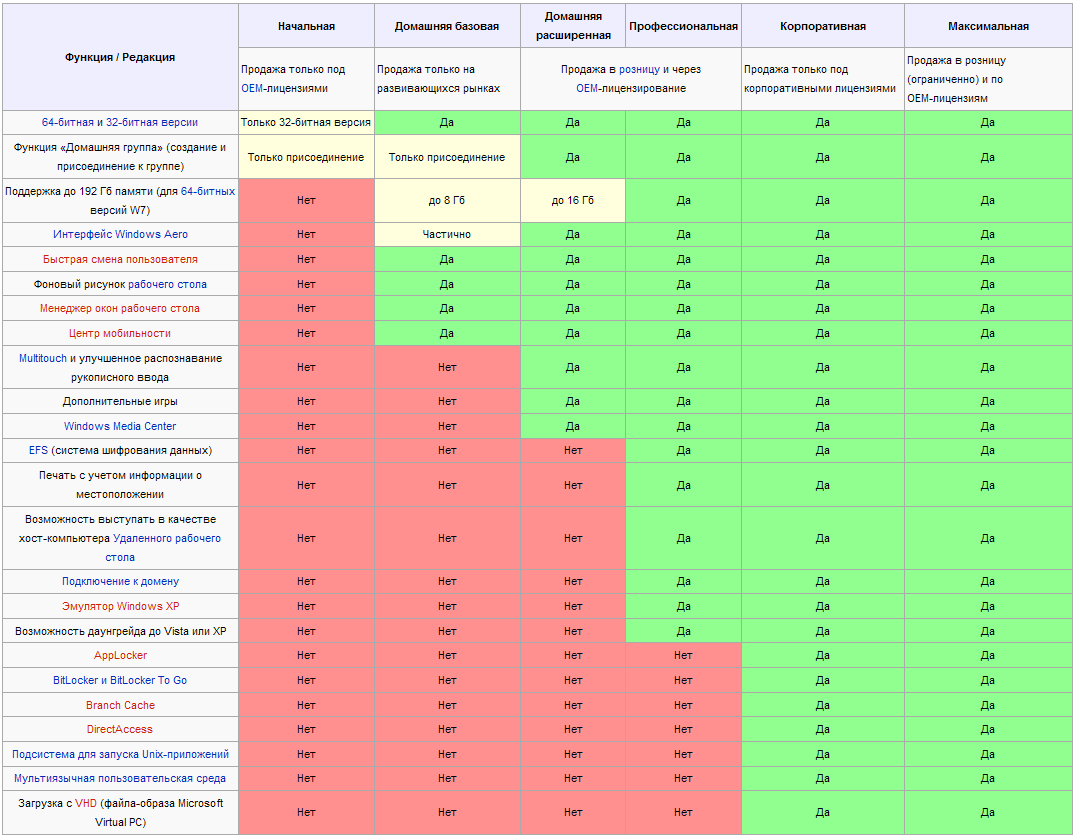The image size is (1076, 838).
Task: Click the Branch Cache link
Action: [x=120, y=706]
